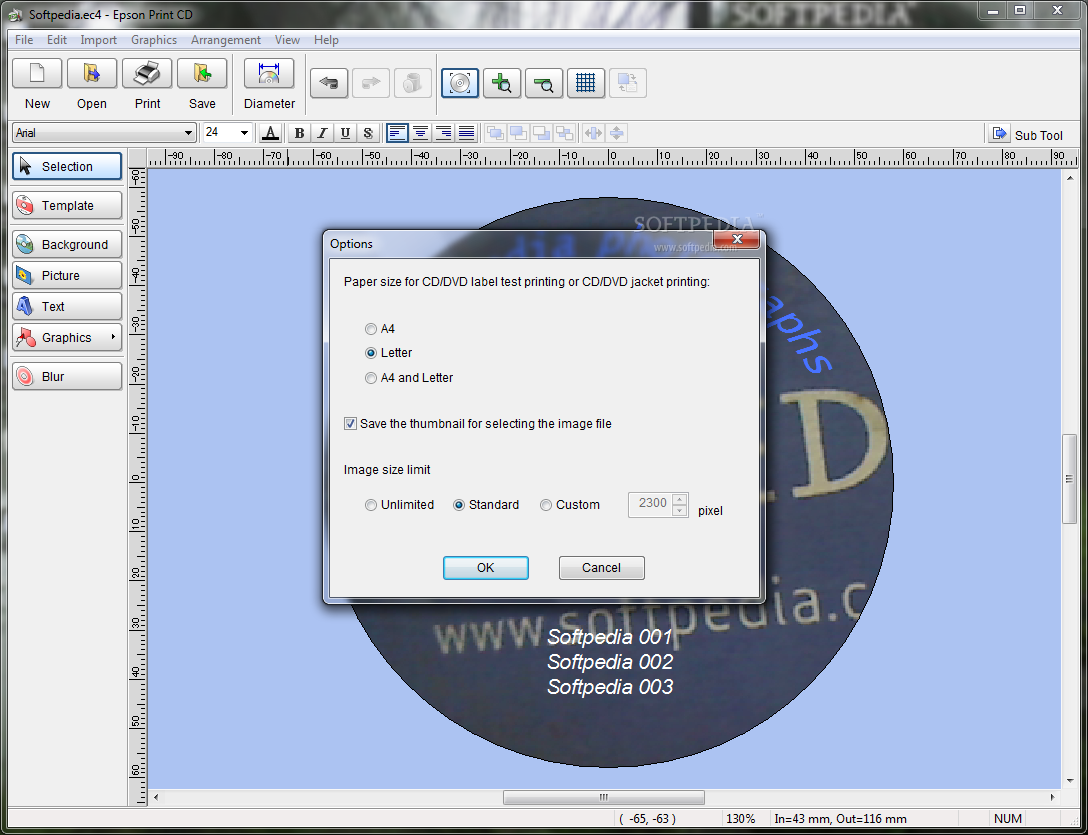Open a file with the Open icon
This screenshot has height=835, width=1088.
pos(92,74)
